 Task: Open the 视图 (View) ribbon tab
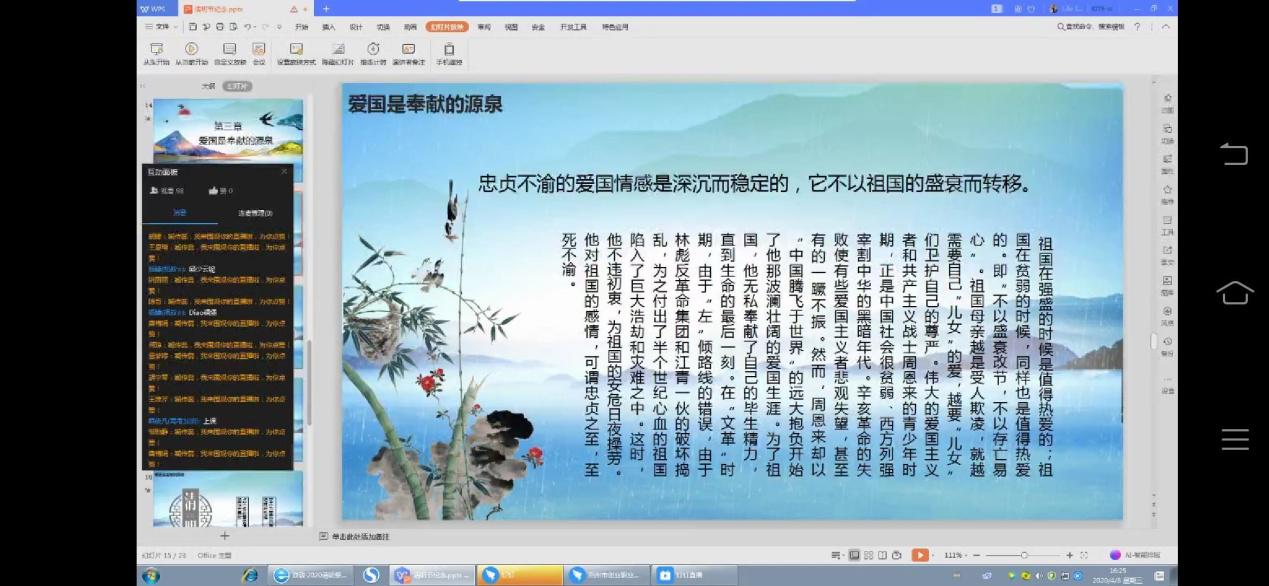pos(511,27)
